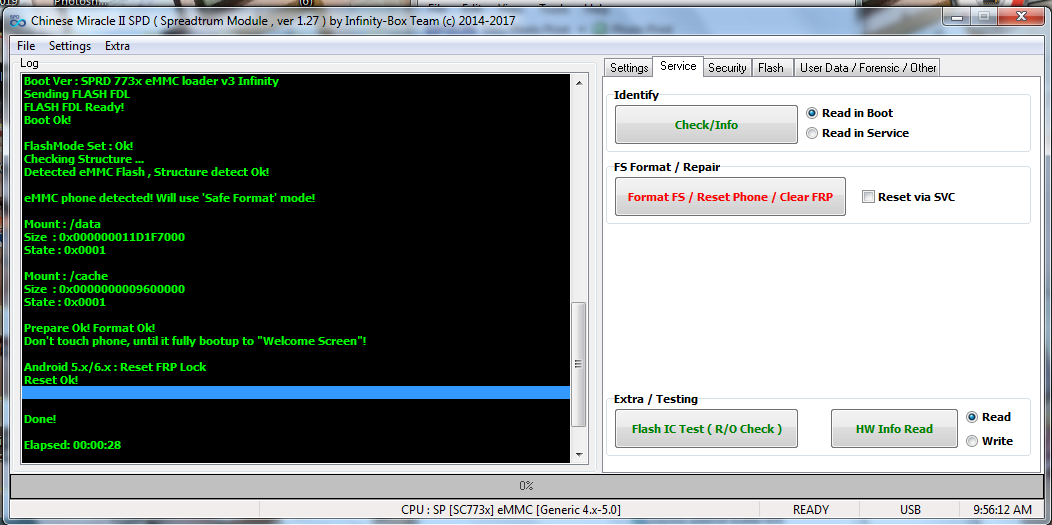1052x525 pixels.
Task: Click the READY status bar entry
Action: (x=810, y=510)
